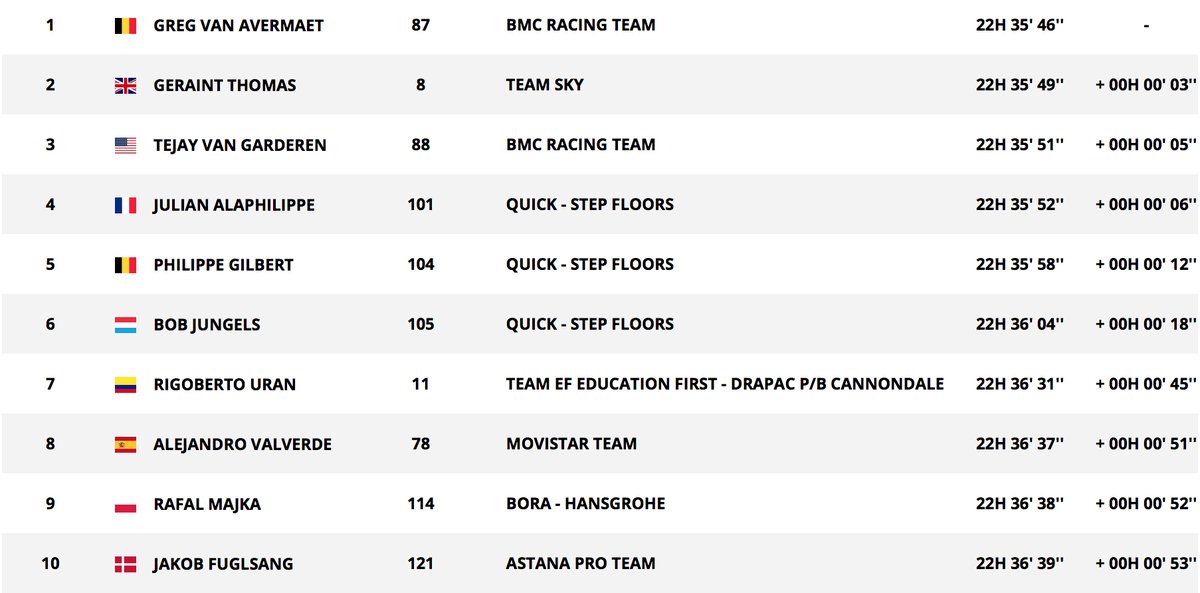The image size is (1200, 593).
Task: Click the Belgian flag beside Greg Van Avermaet
Action: click(125, 25)
